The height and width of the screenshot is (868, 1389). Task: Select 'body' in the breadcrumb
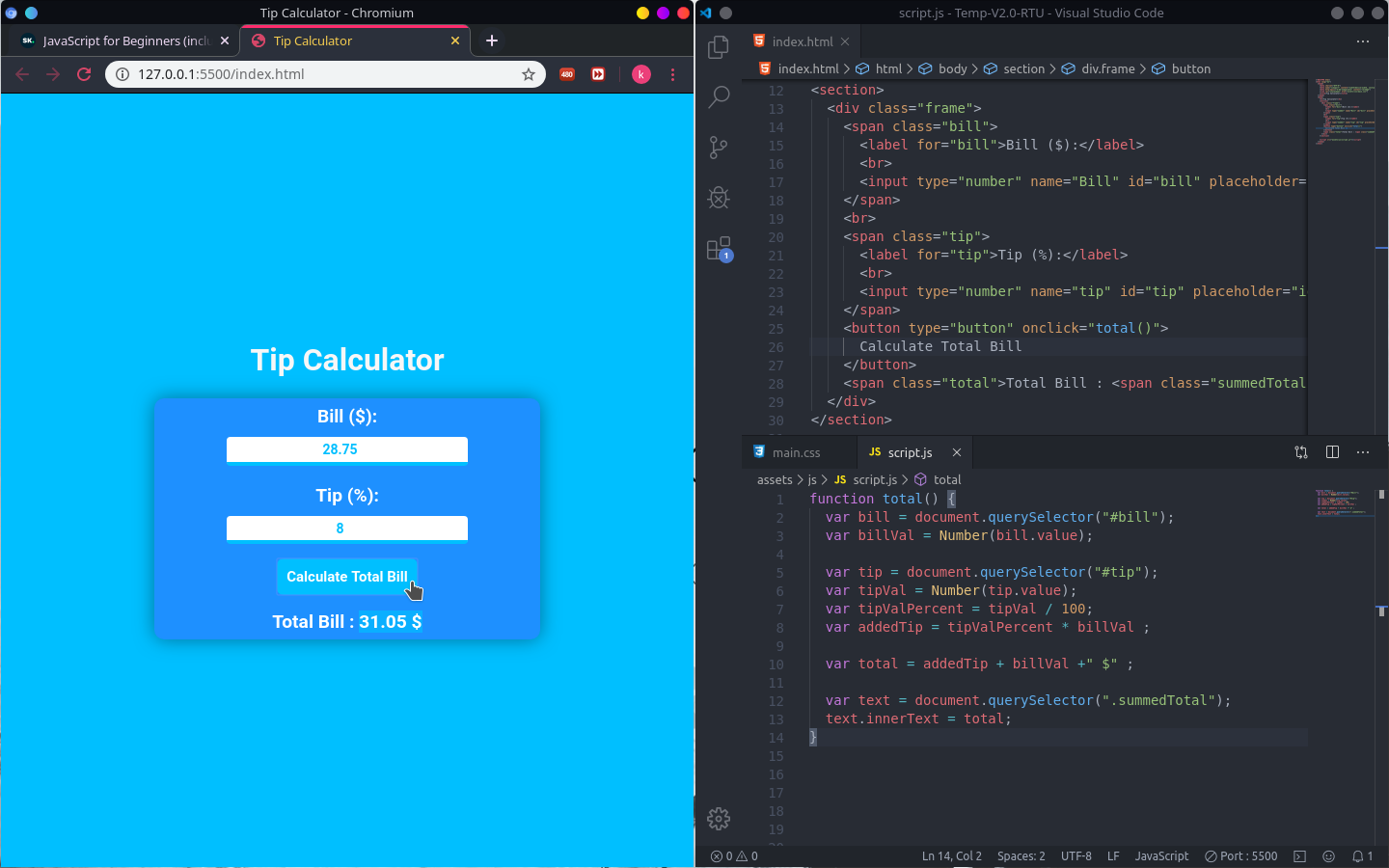coord(953,68)
